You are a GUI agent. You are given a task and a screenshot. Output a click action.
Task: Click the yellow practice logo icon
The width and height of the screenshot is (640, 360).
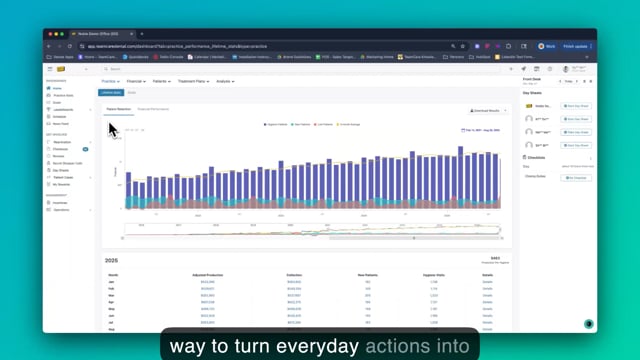pos(61,69)
